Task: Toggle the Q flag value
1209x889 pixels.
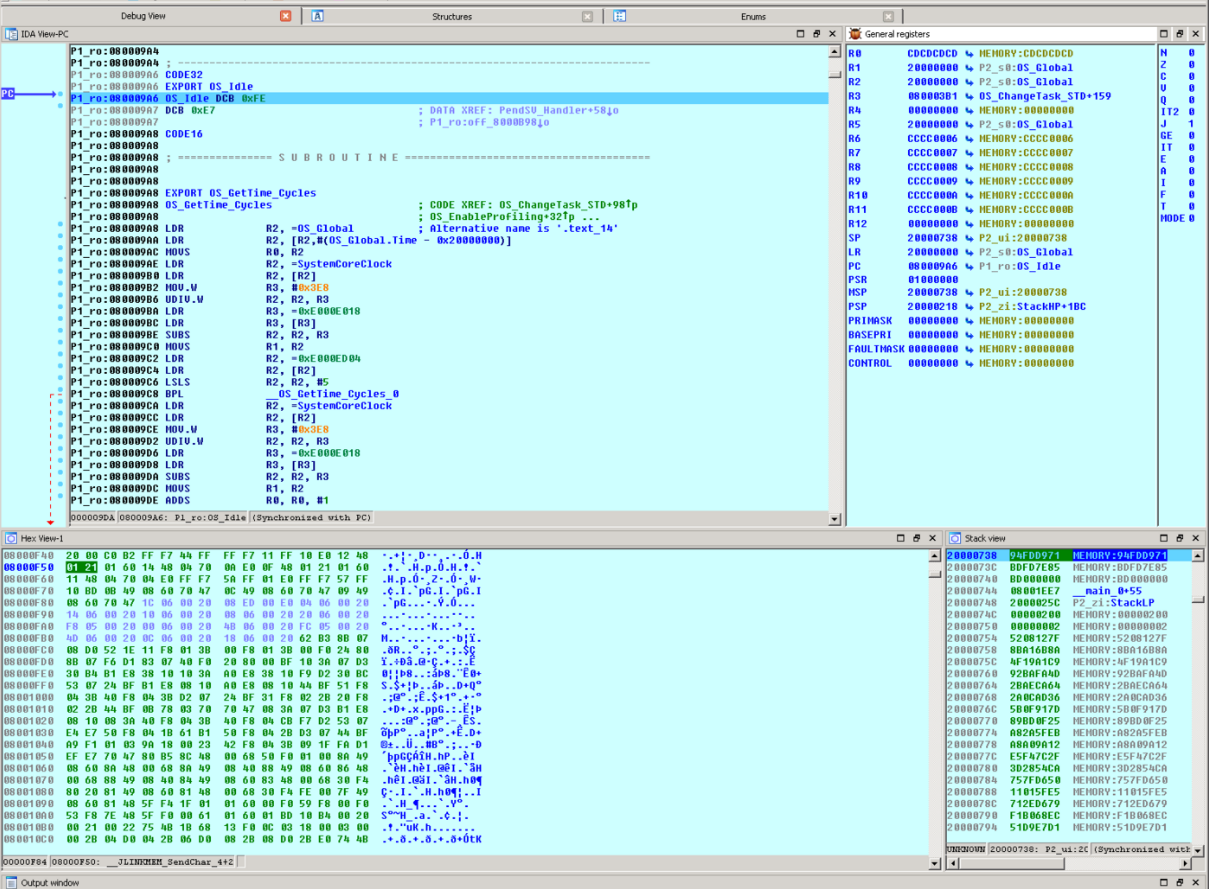Action: click(1190, 100)
